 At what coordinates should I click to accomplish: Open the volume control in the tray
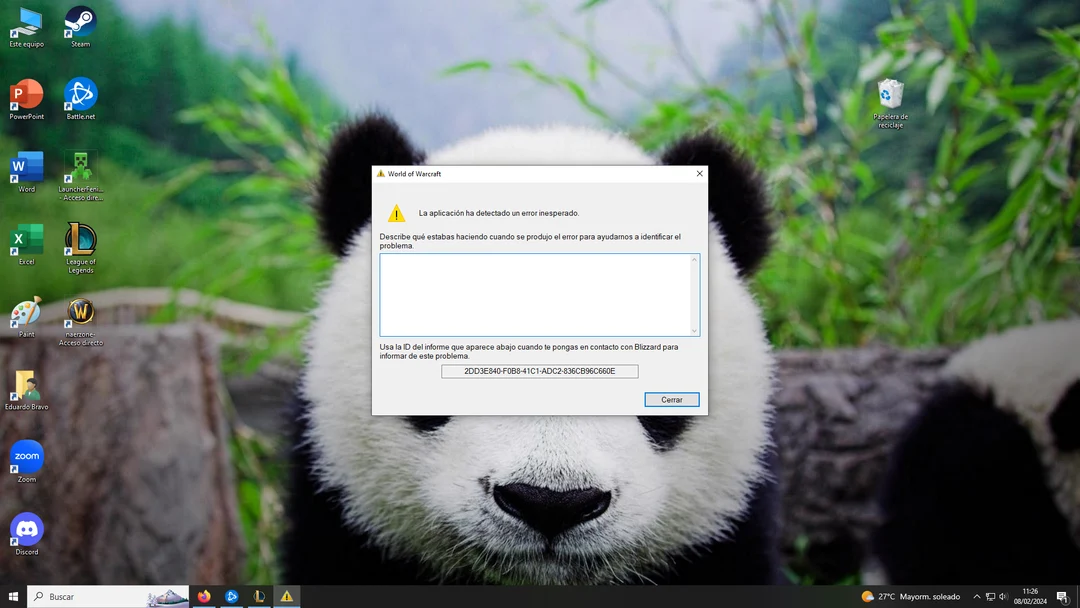coord(1003,596)
